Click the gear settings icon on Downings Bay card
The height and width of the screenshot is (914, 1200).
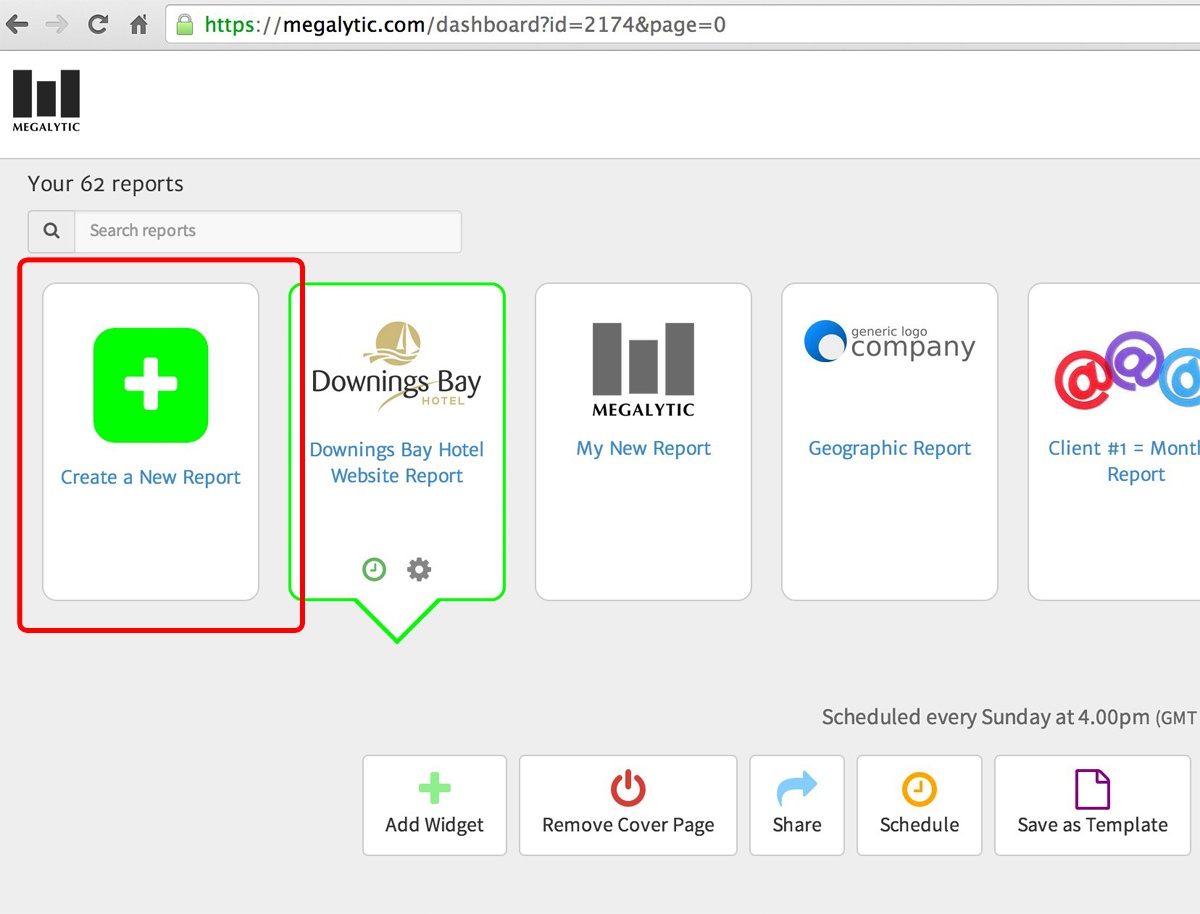point(419,570)
